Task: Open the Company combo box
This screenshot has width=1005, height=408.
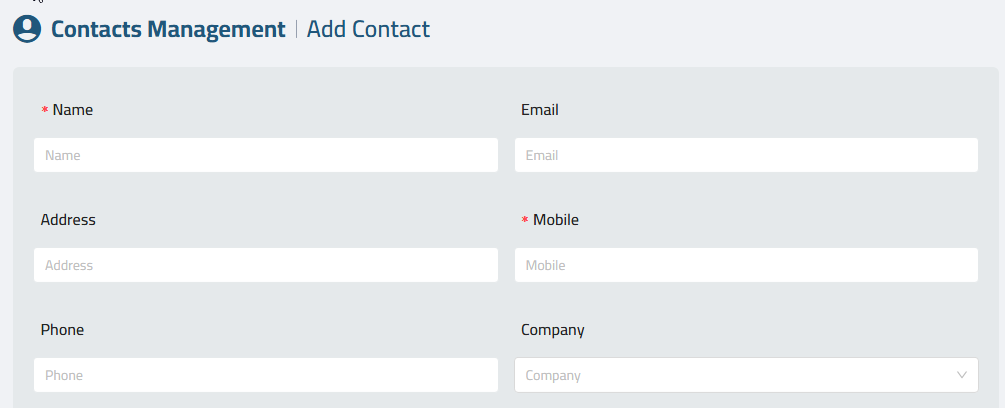Action: point(746,375)
